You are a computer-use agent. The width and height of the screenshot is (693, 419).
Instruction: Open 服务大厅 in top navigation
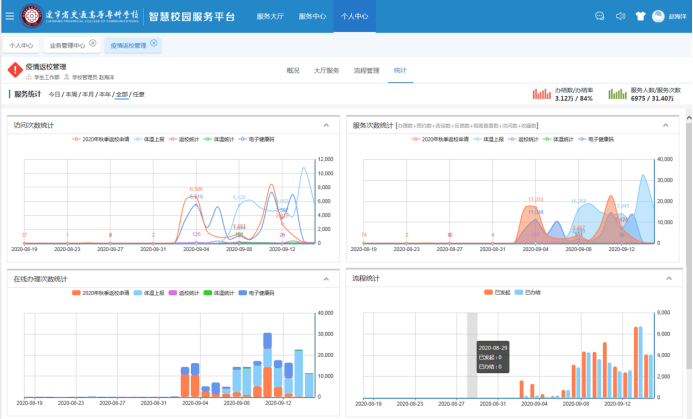pos(270,17)
